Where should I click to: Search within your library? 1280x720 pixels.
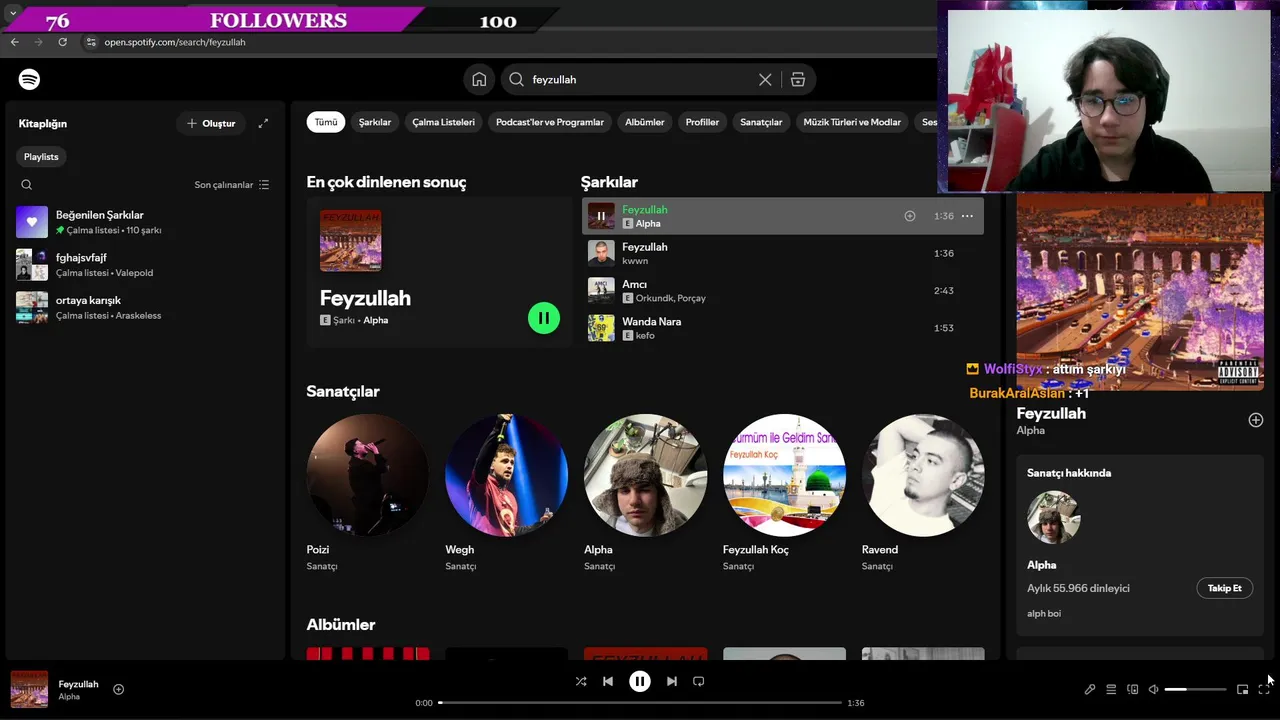pyautogui.click(x=27, y=185)
